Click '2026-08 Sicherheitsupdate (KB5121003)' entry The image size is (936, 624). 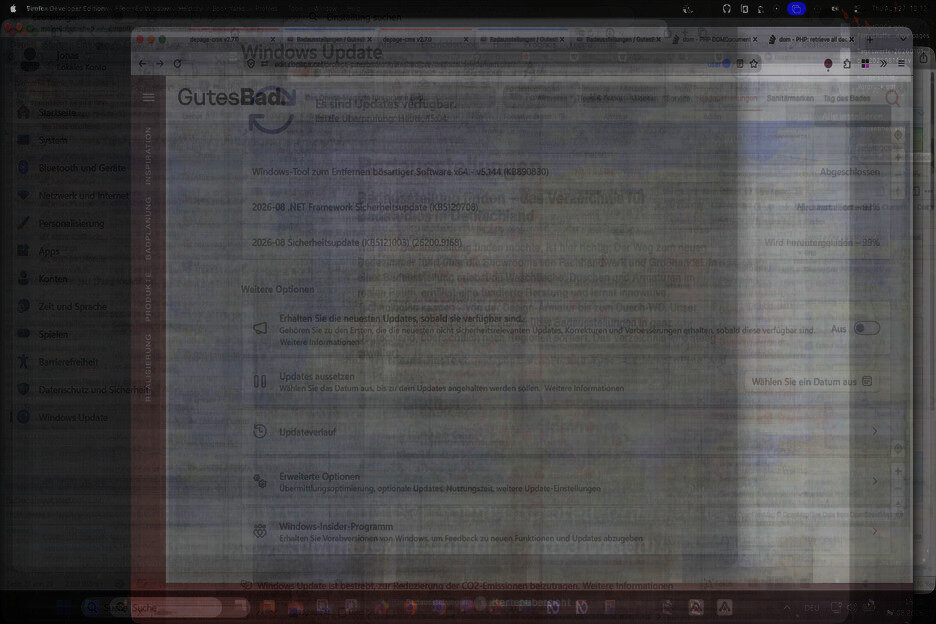(x=357, y=243)
